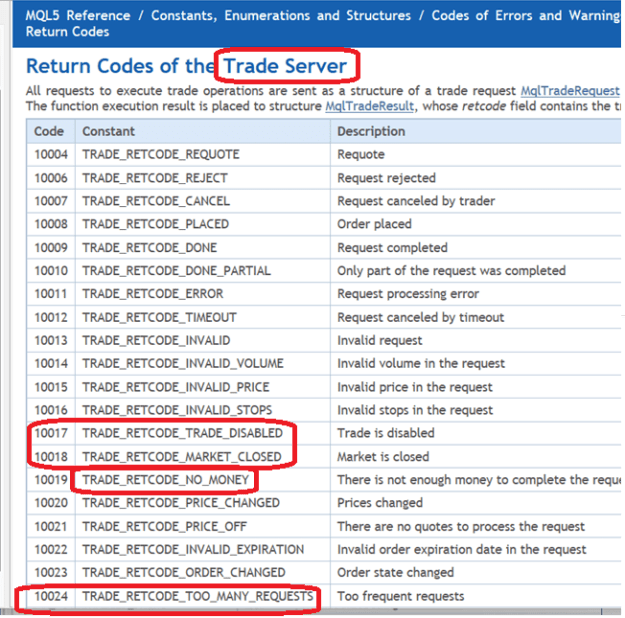Click the Request rejected description
625x618 pixels.
[386, 178]
